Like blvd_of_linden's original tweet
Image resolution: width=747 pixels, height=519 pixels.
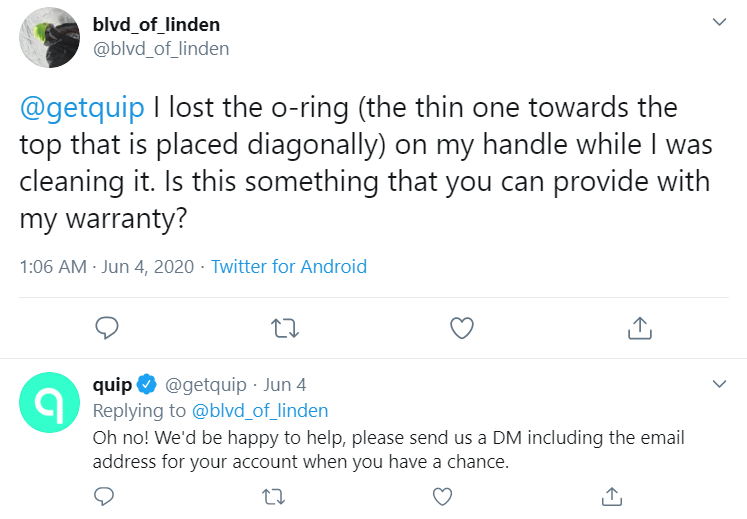click(461, 327)
